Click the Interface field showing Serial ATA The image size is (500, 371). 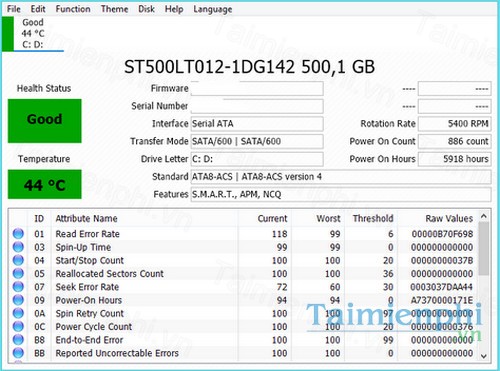coord(257,124)
